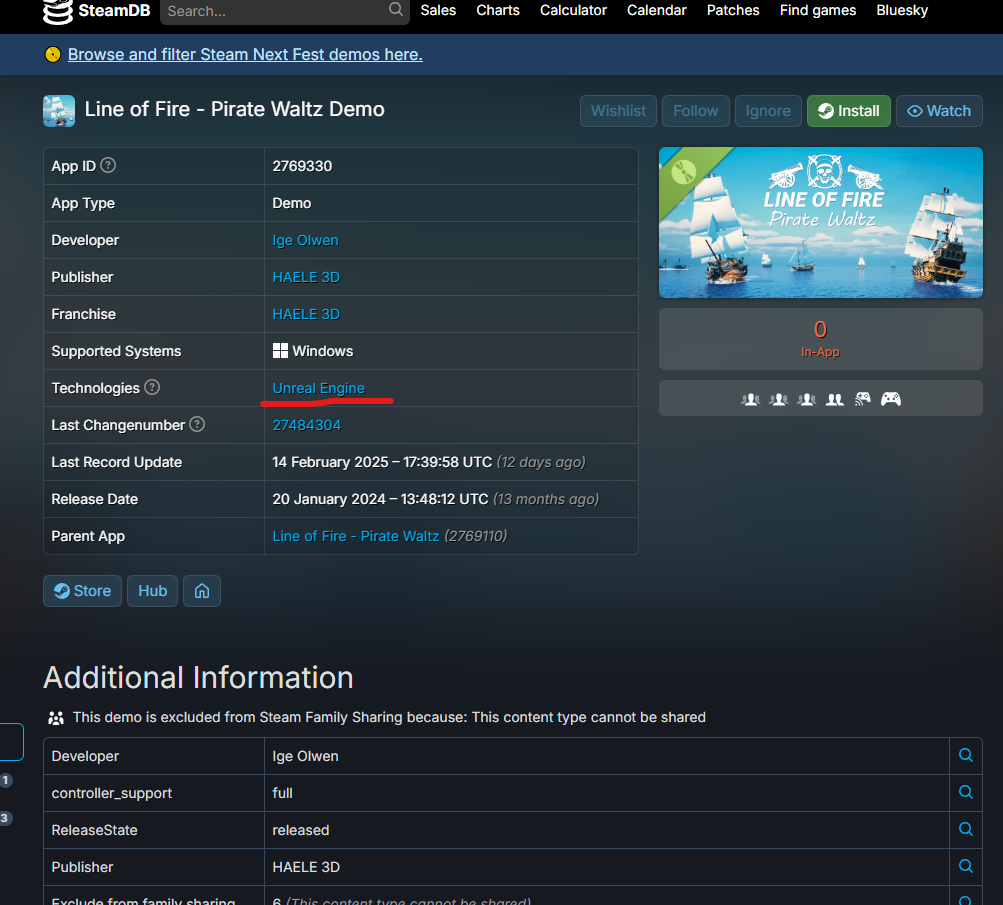Open the Calculator page

(x=573, y=10)
